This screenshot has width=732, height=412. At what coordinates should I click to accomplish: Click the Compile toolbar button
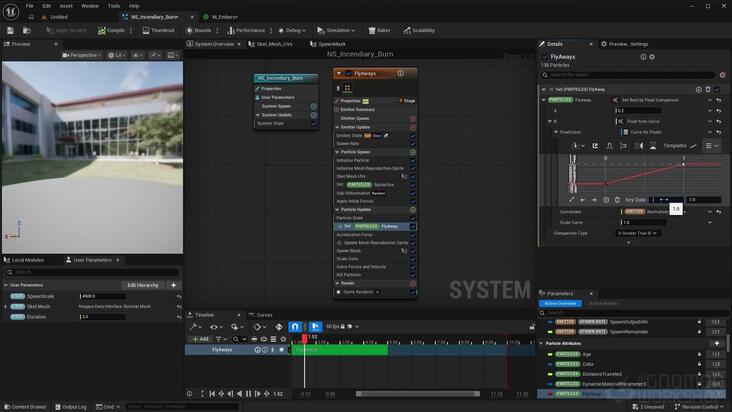click(111, 30)
